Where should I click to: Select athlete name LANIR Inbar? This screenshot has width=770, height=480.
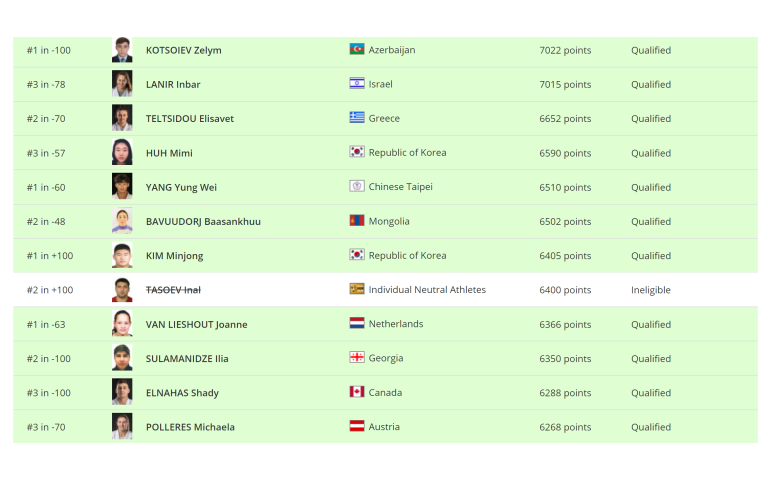click(x=173, y=85)
